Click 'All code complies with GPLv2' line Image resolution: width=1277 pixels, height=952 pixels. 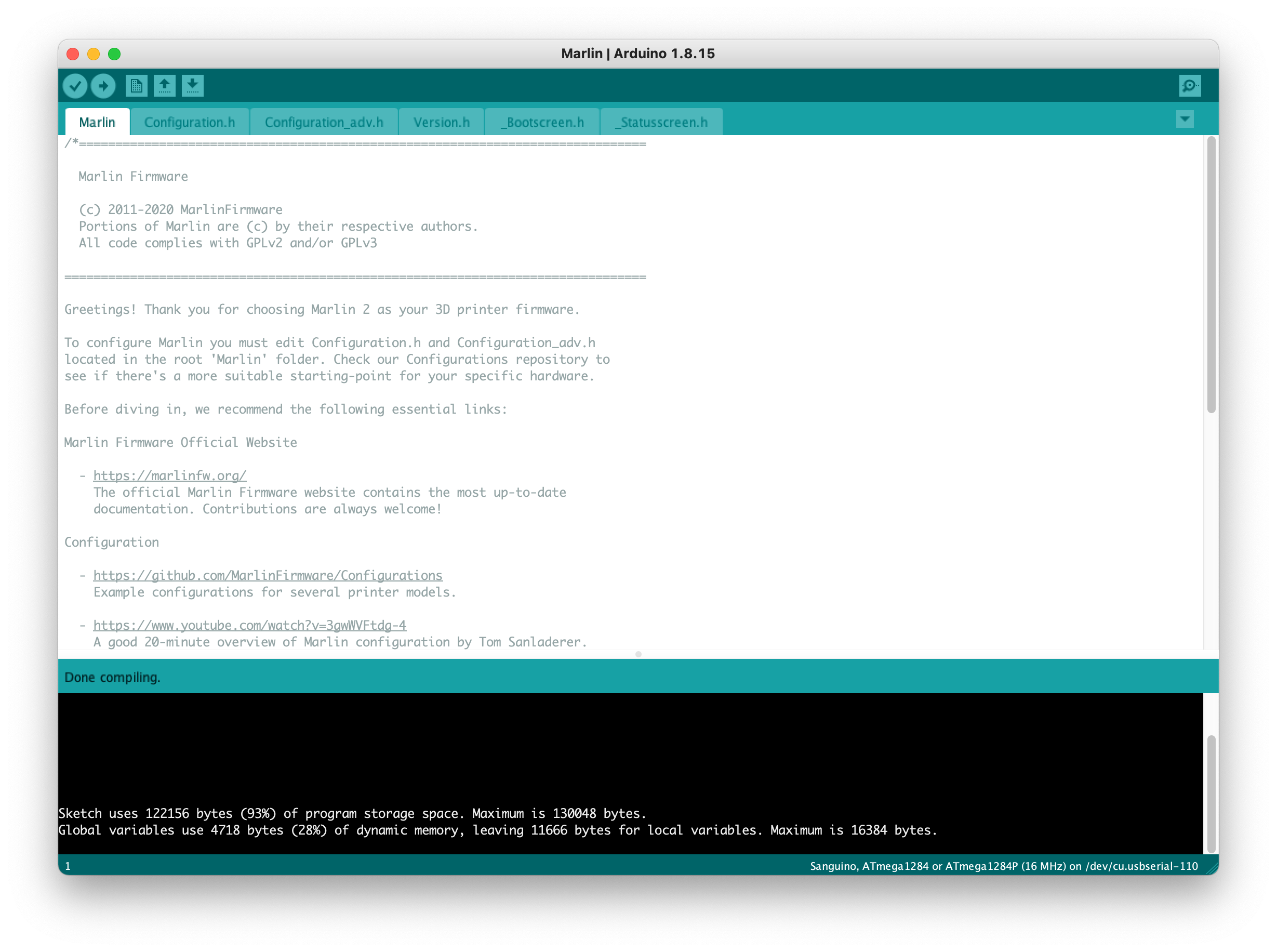(228, 243)
